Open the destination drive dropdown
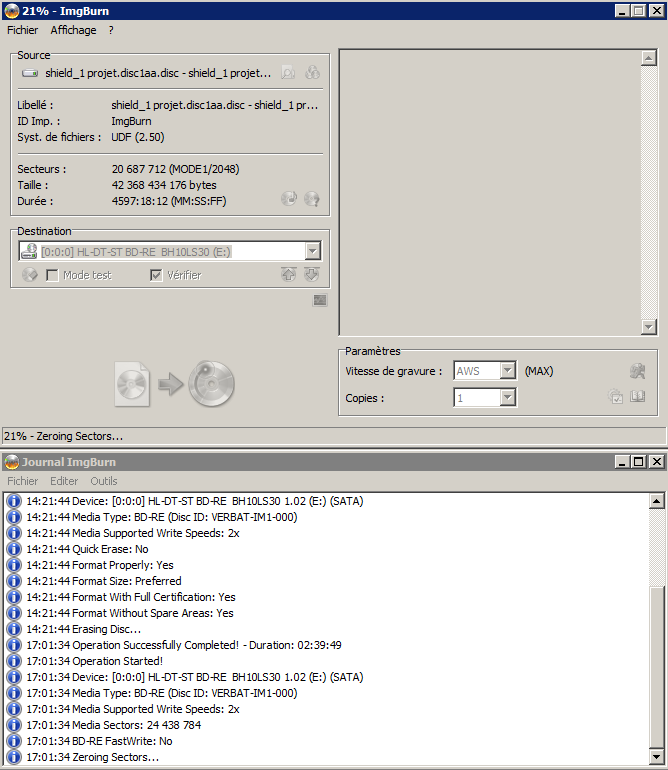 click(x=312, y=251)
